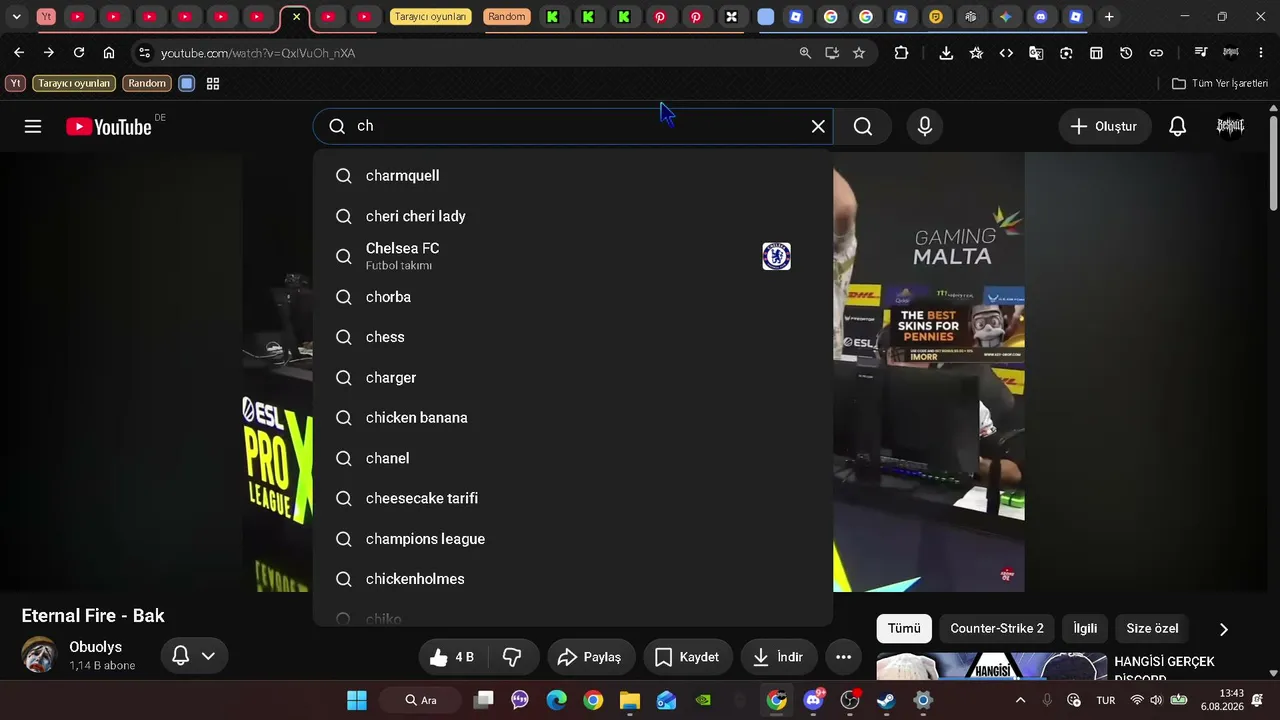Choose the 'chickenholmes' suggestion
The height and width of the screenshot is (720, 1280).
pyautogui.click(x=573, y=579)
